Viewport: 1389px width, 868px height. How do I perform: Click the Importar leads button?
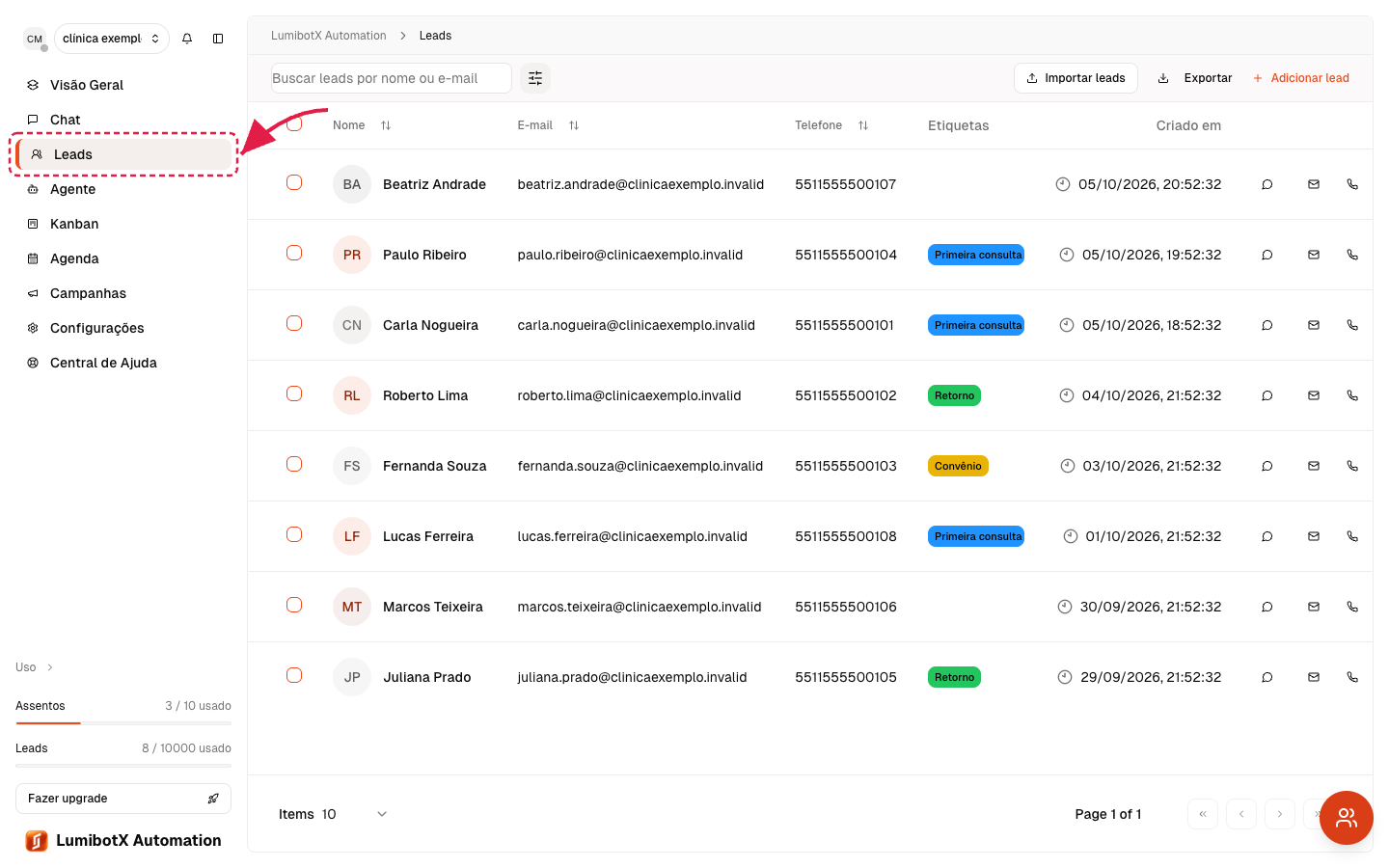point(1076,78)
